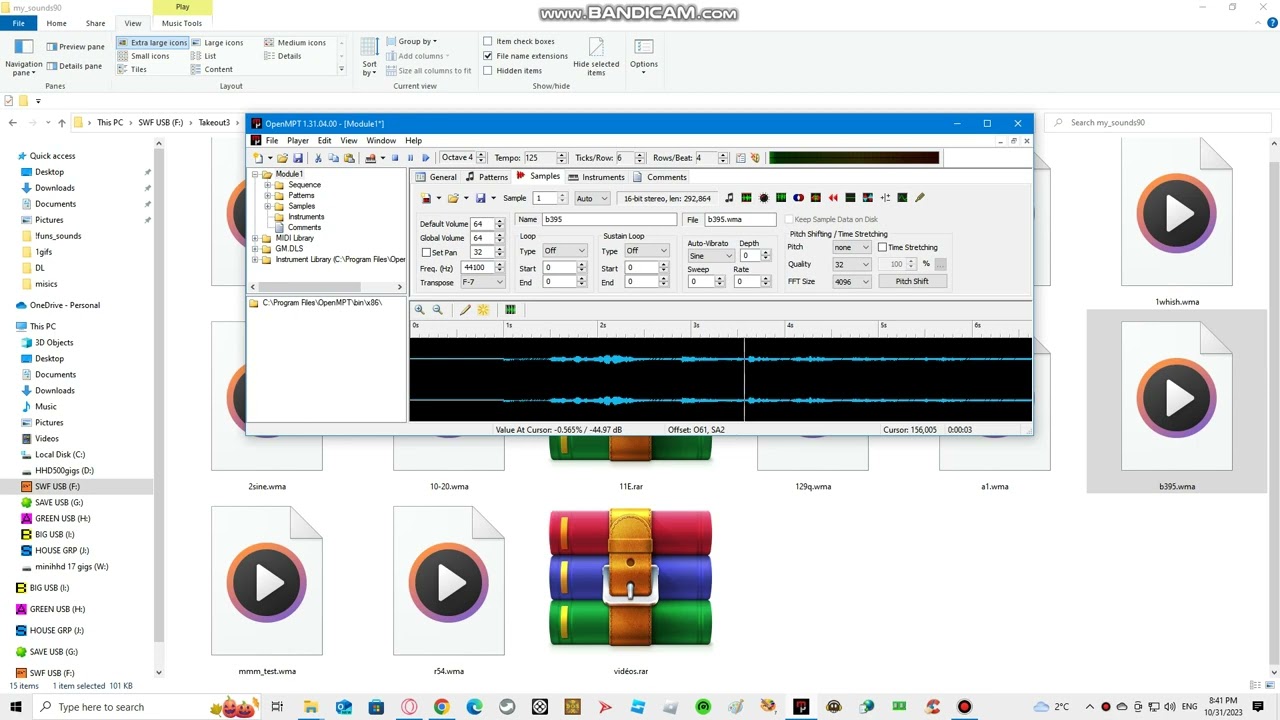The image size is (1280, 720).
Task: Play the sample using the note icon
Action: point(729,198)
